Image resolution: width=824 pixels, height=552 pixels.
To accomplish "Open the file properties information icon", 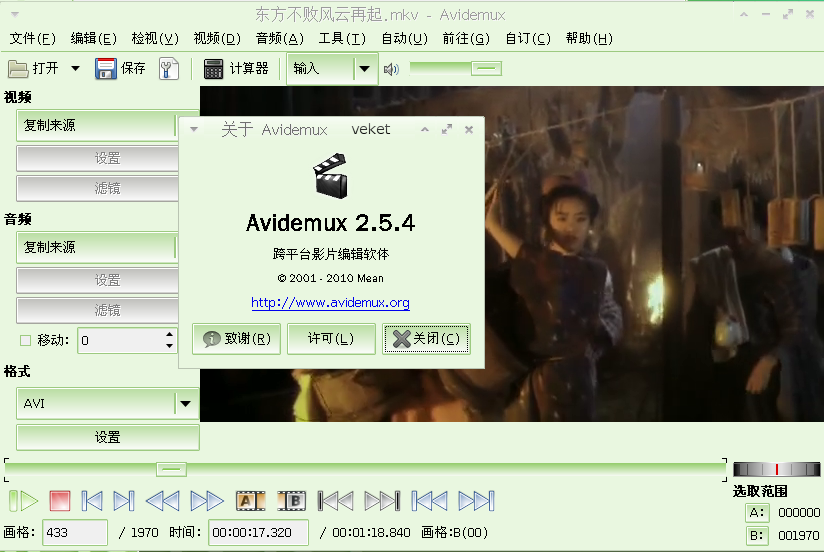I will (169, 68).
